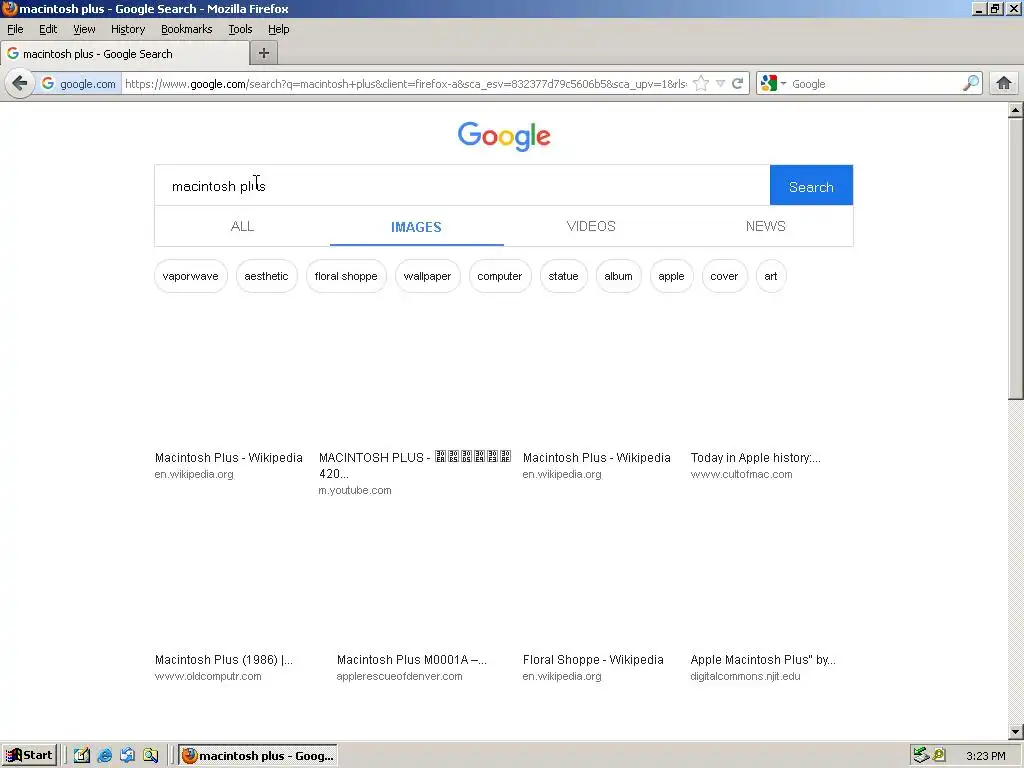Image resolution: width=1024 pixels, height=768 pixels.
Task: Click the google.com site identity button
Action: 78,84
